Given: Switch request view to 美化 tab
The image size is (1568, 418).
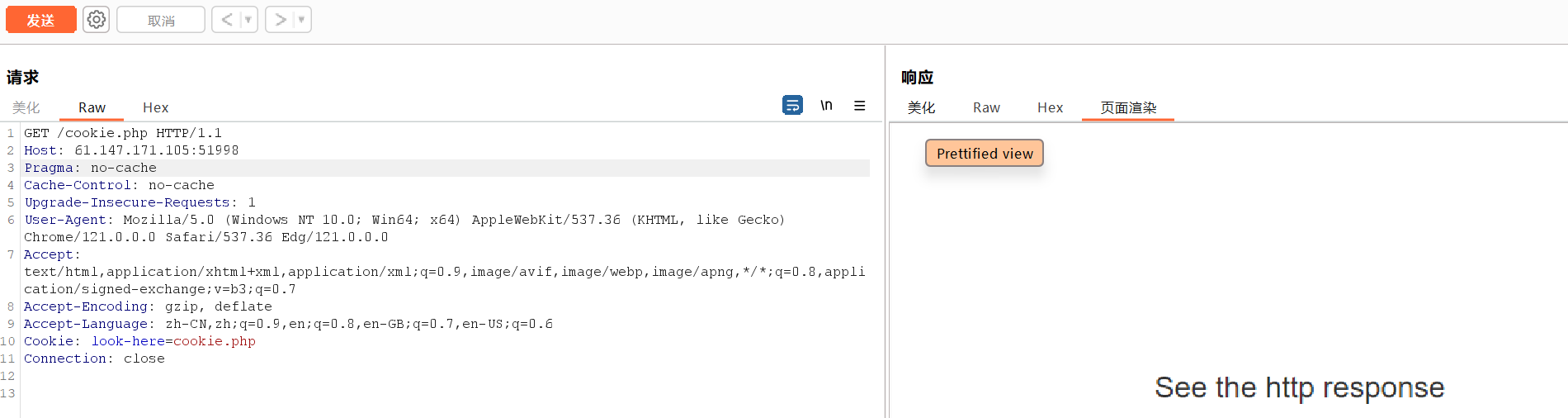Looking at the screenshot, I should click(26, 107).
